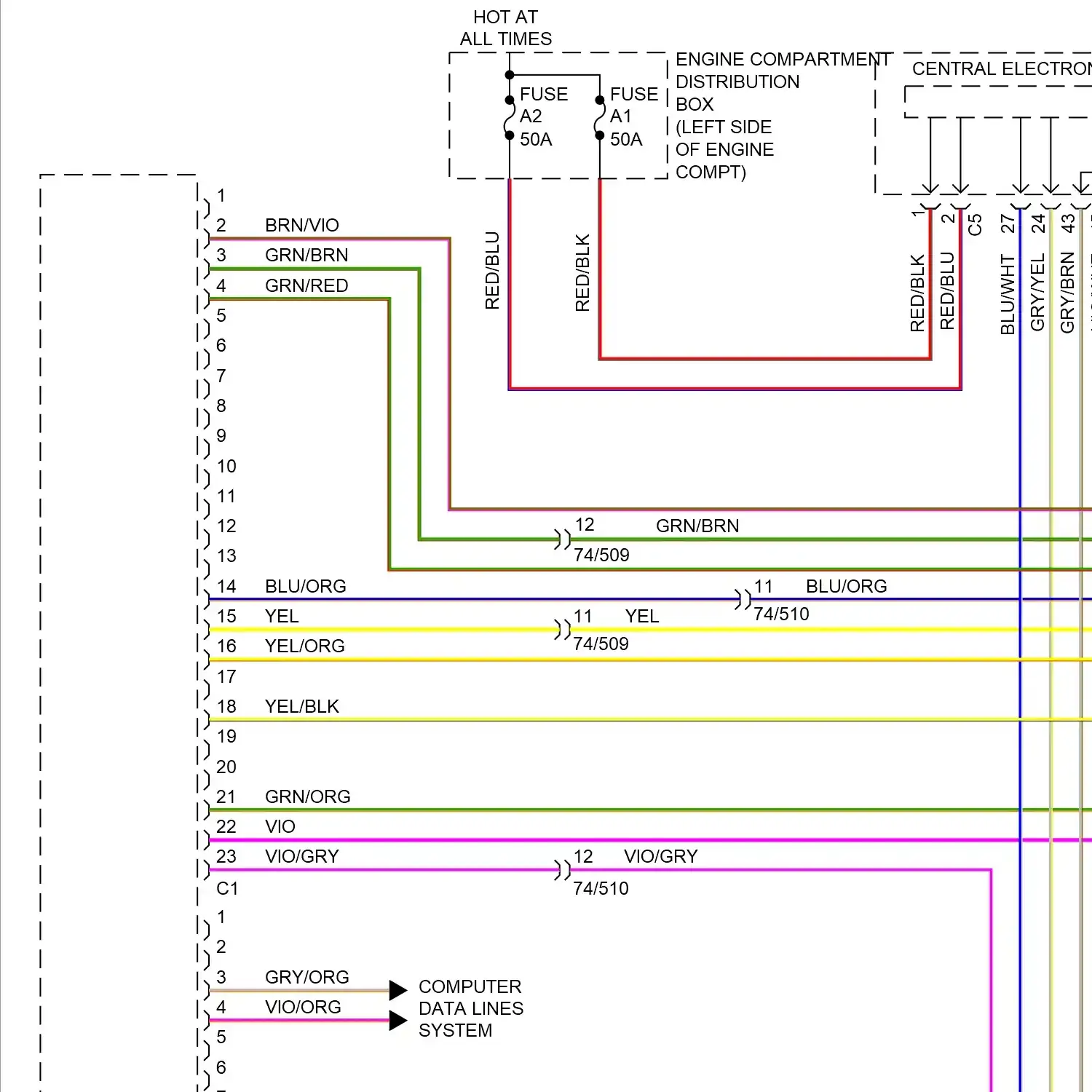1092x1092 pixels.
Task: Click VIO/GRY label at pin 23
Action: coord(302,856)
